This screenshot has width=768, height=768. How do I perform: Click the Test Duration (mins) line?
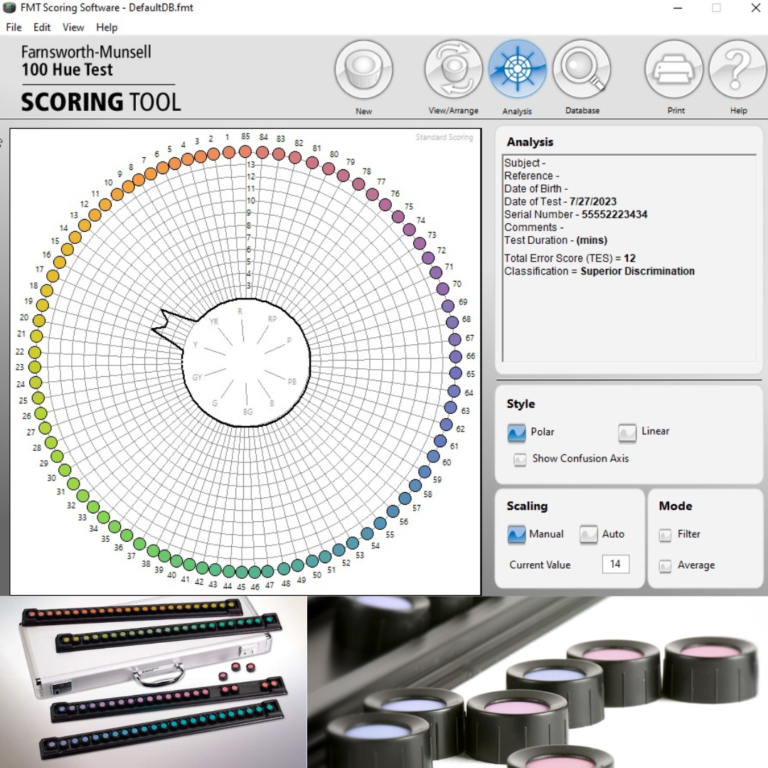tap(555, 240)
